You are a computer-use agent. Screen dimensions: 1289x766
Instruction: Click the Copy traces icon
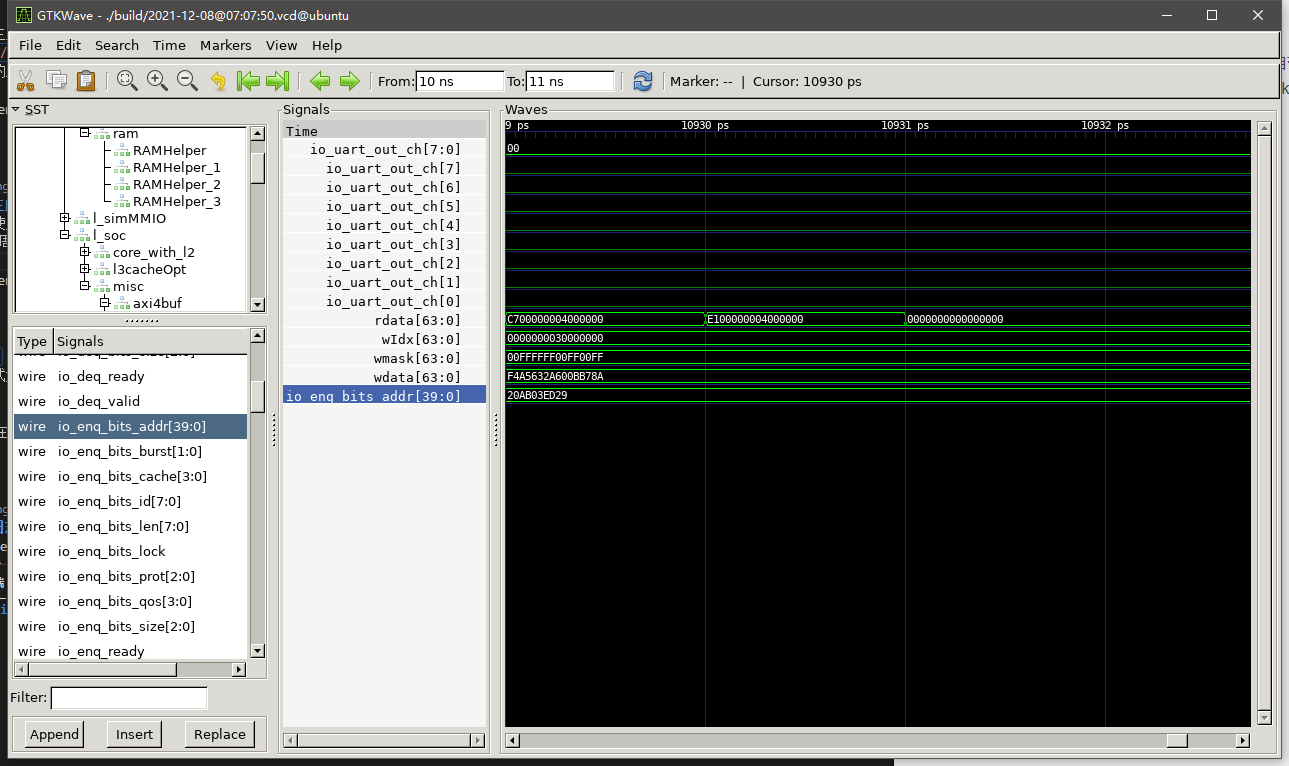pyautogui.click(x=56, y=81)
